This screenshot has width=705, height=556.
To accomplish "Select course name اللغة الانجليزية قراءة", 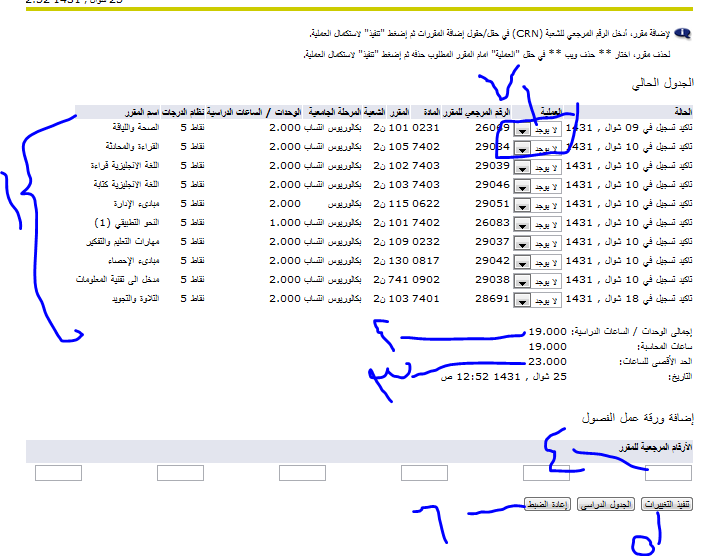I will coord(125,165).
